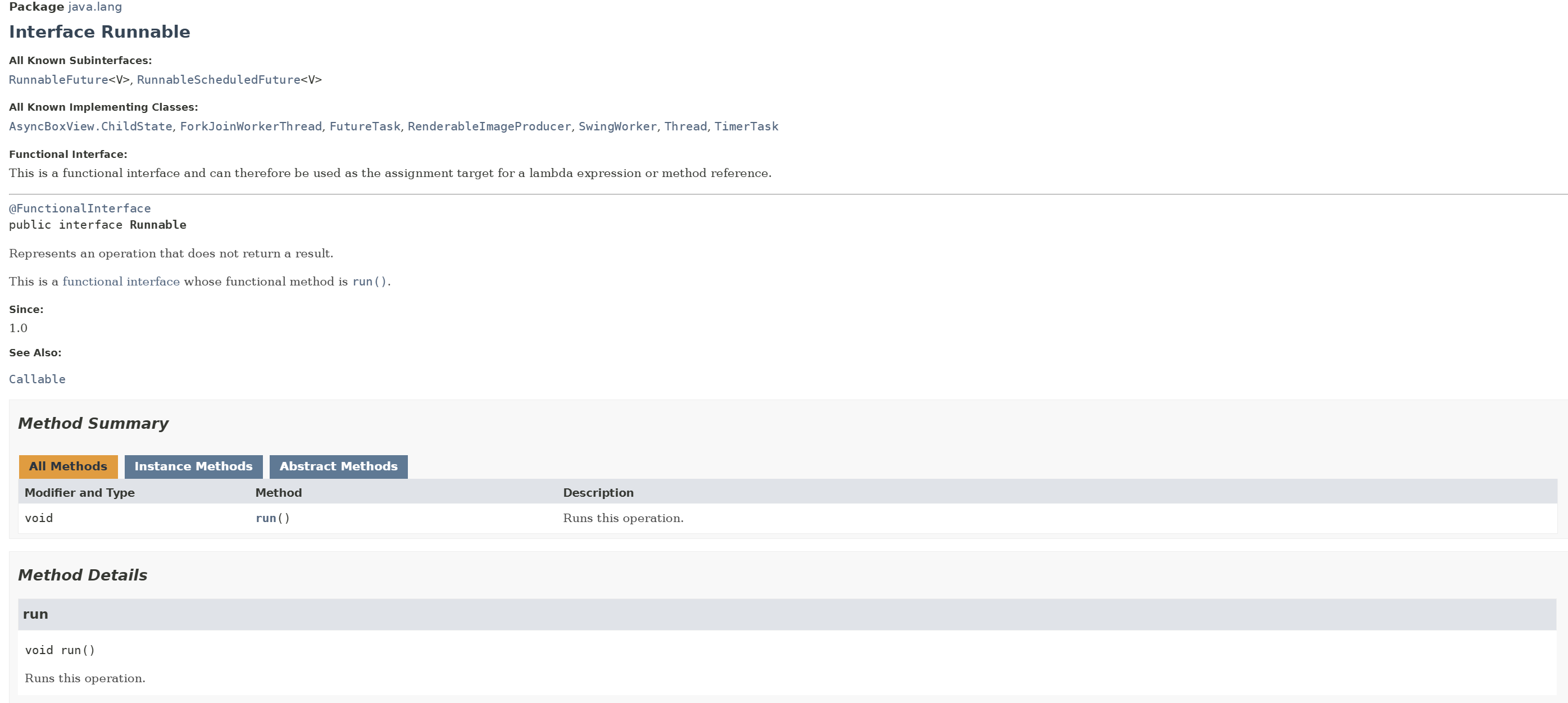Open the ForkJoinWorkerThread class link
Screen dimensions: 1568x703
pos(251,126)
